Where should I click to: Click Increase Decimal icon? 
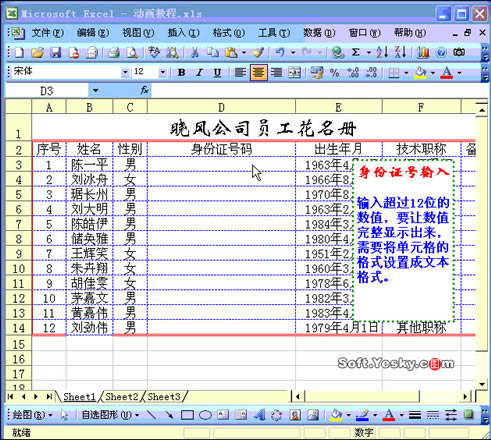pyautogui.click(x=353, y=72)
